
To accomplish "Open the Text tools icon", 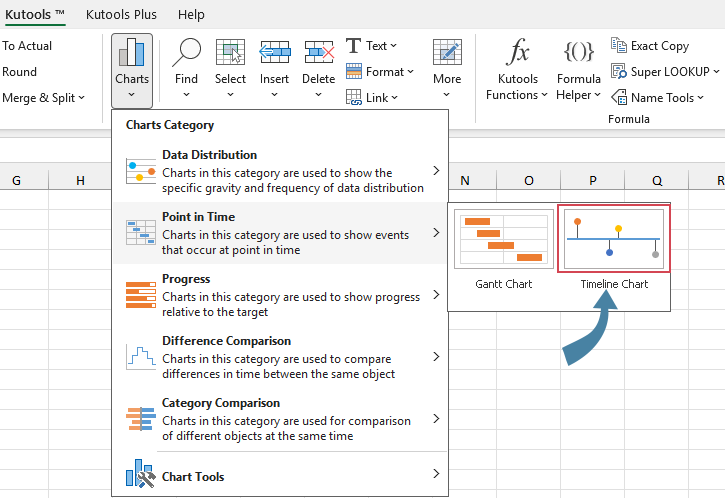I will pos(353,46).
